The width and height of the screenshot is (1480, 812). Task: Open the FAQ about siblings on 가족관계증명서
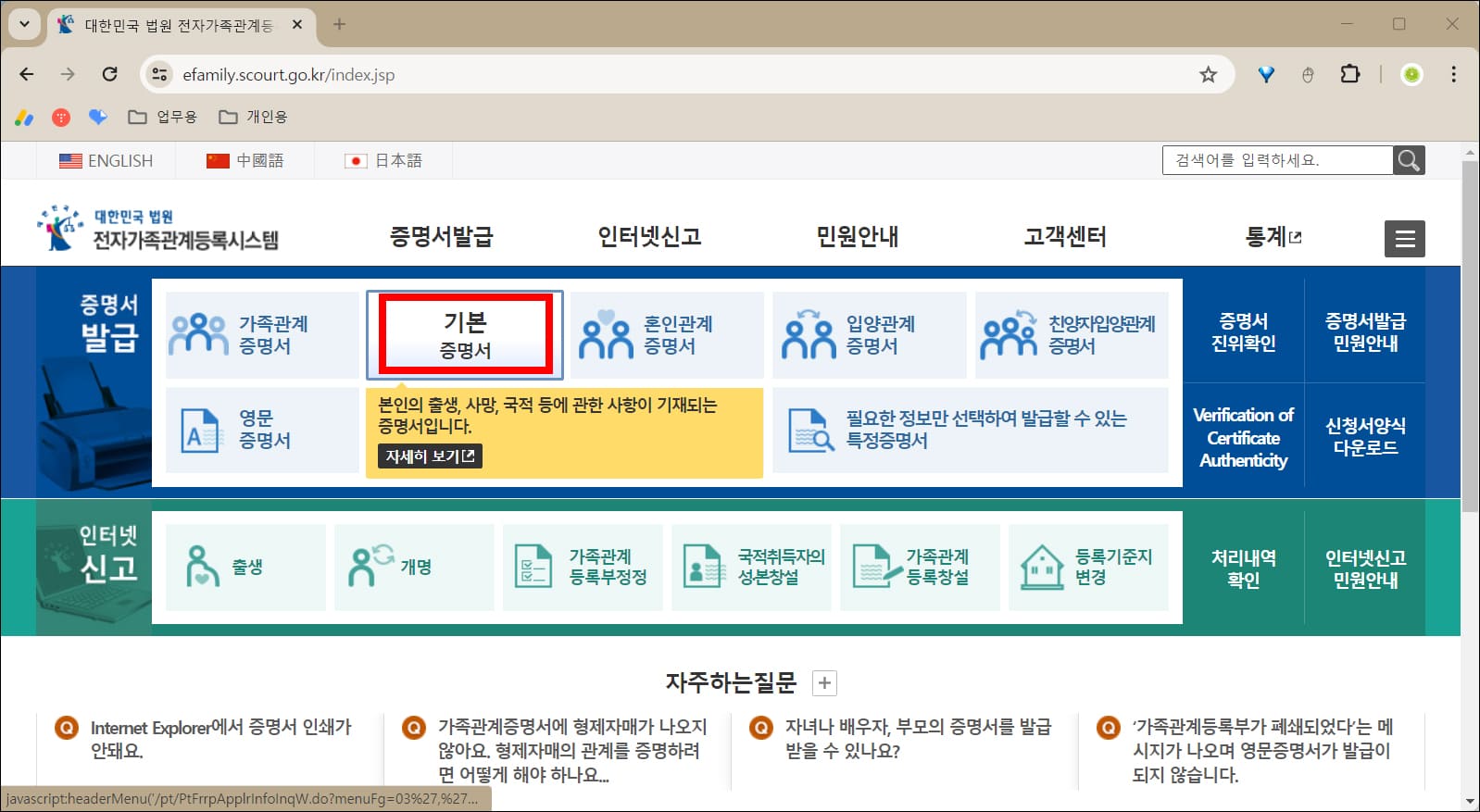pos(573,751)
